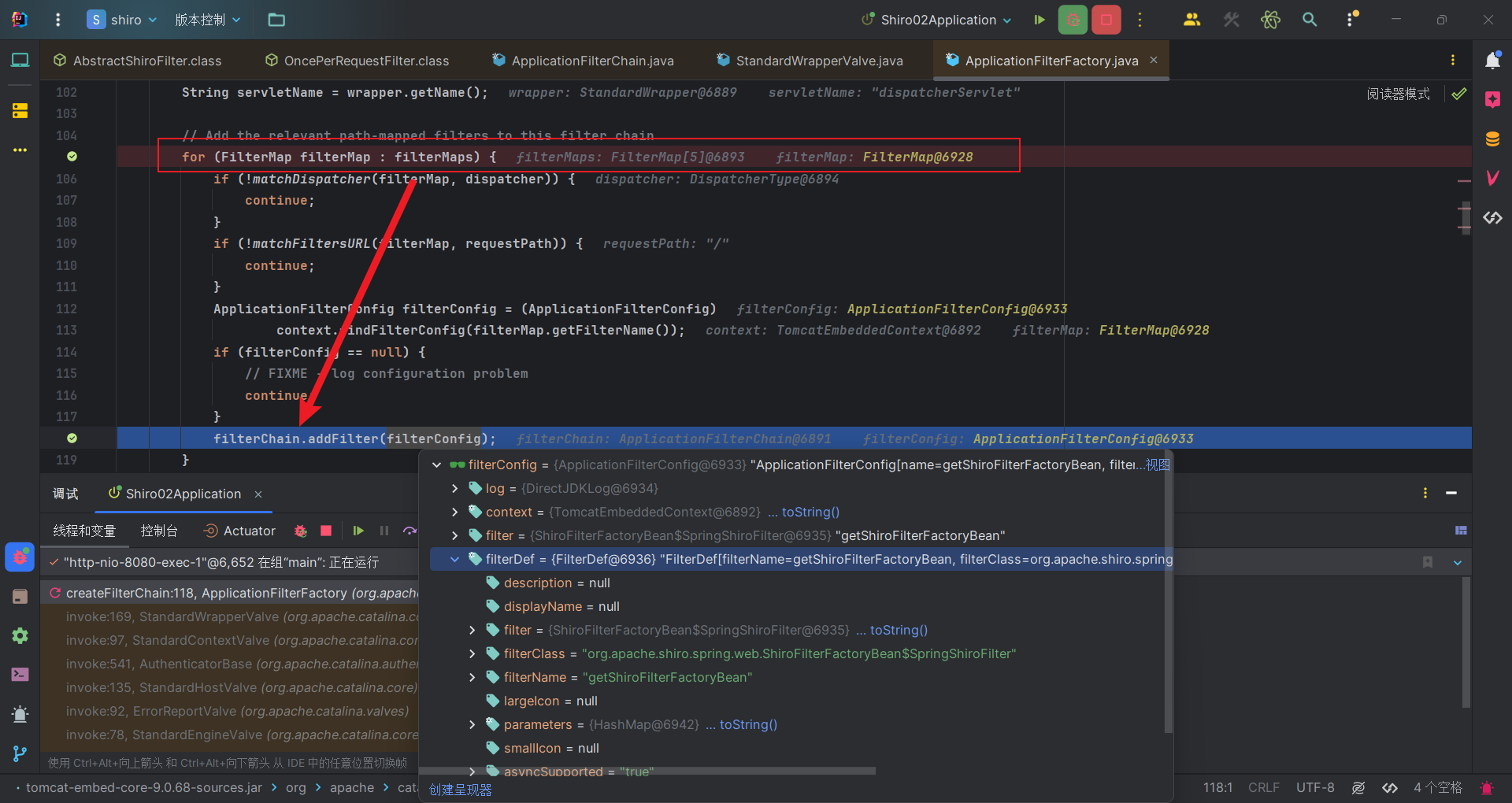This screenshot has width=1512, height=803.
Task: Open the Terminal tool window icon
Action: point(20,675)
